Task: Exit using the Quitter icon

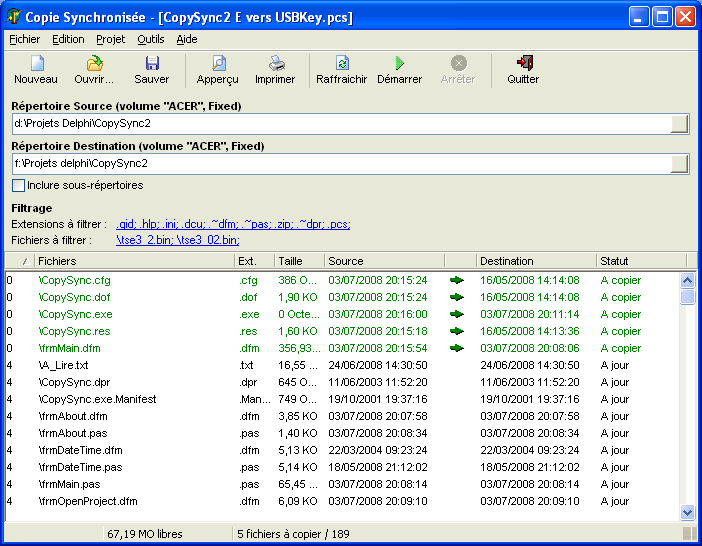Action: tap(525, 63)
